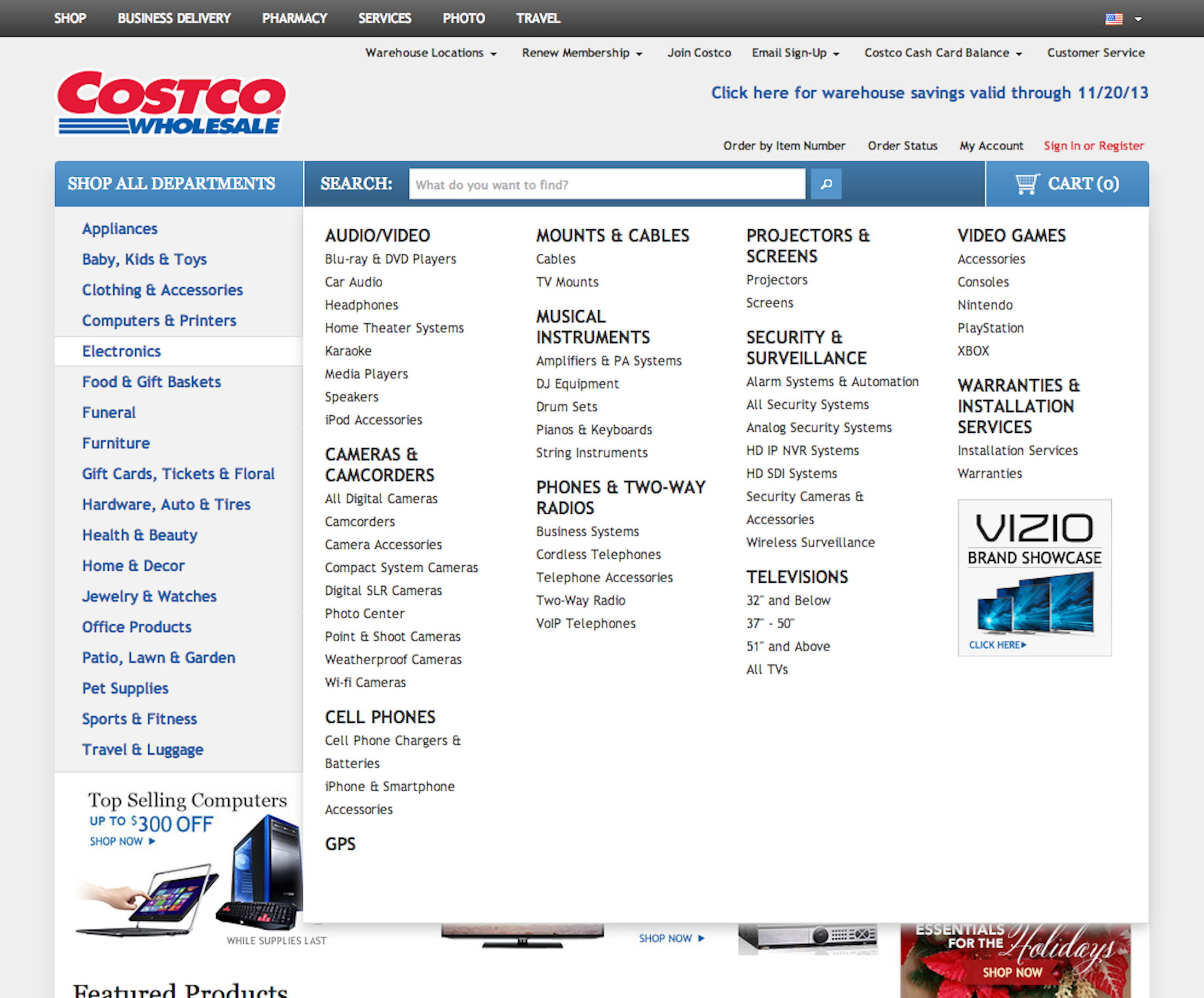Image resolution: width=1204 pixels, height=998 pixels.
Task: Click the search magnifying glass icon
Action: (826, 184)
